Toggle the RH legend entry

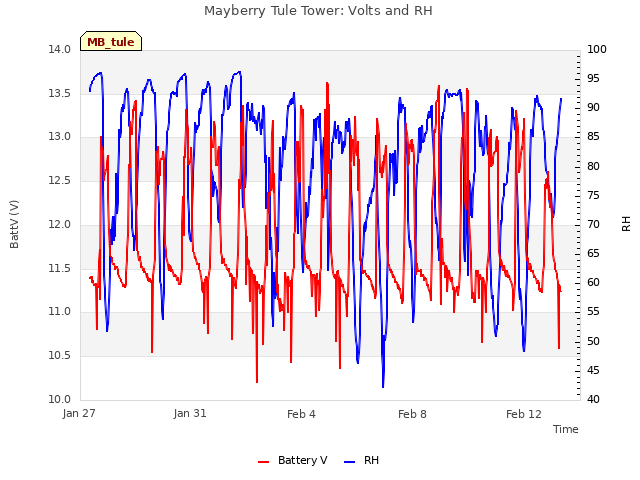pos(362,460)
